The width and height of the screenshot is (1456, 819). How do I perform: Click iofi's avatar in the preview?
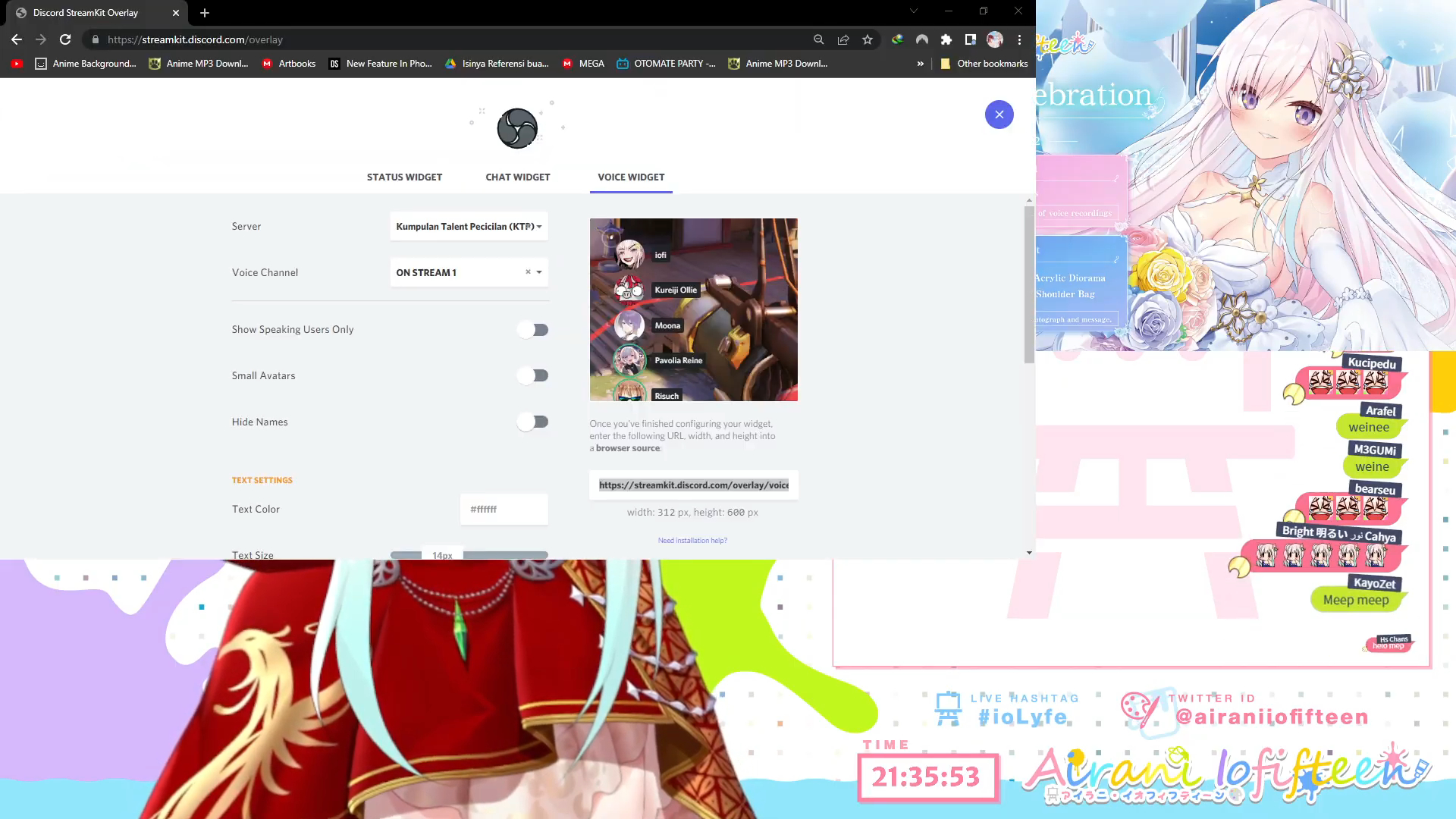click(x=629, y=255)
